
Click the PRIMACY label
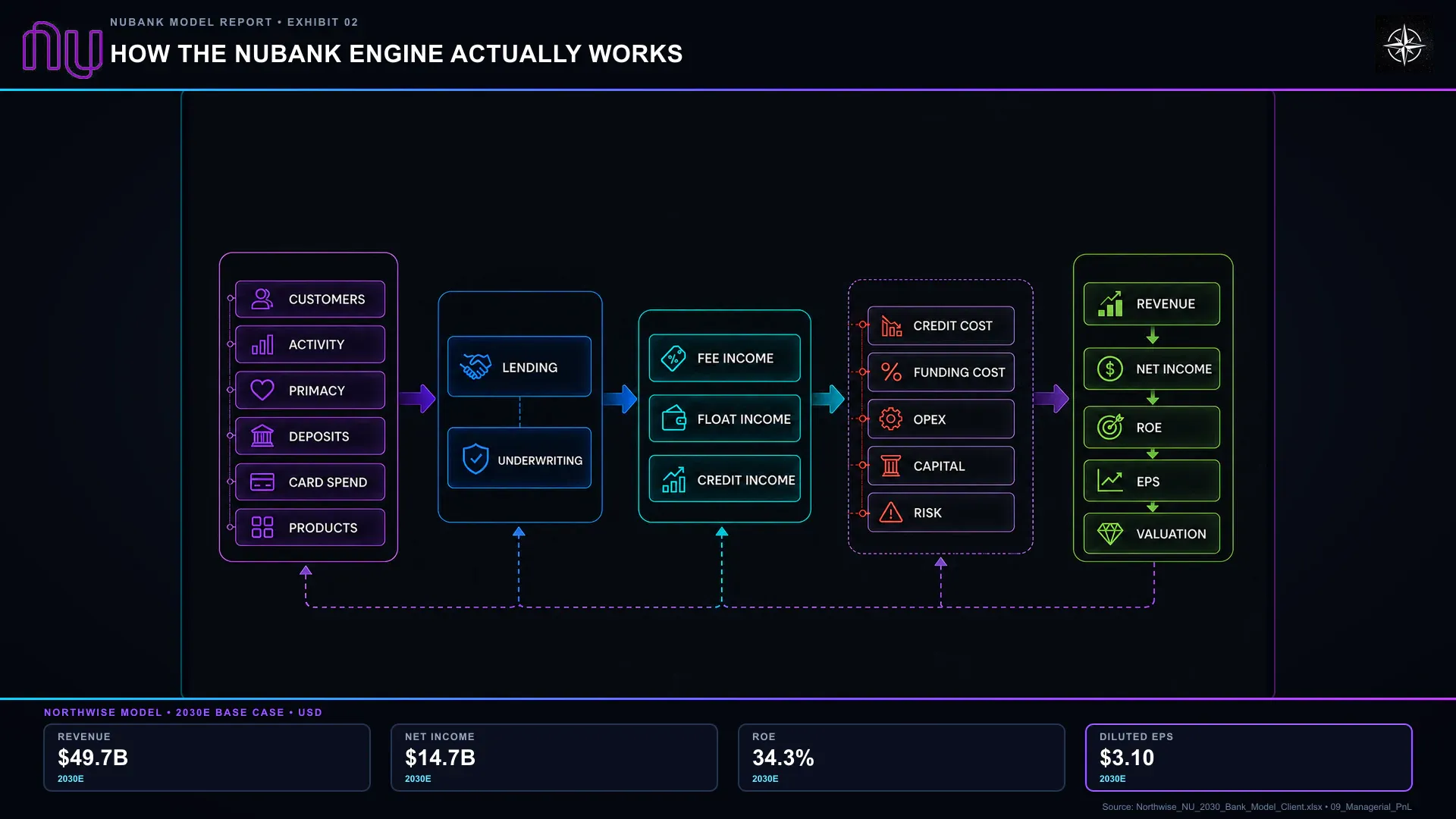(317, 391)
